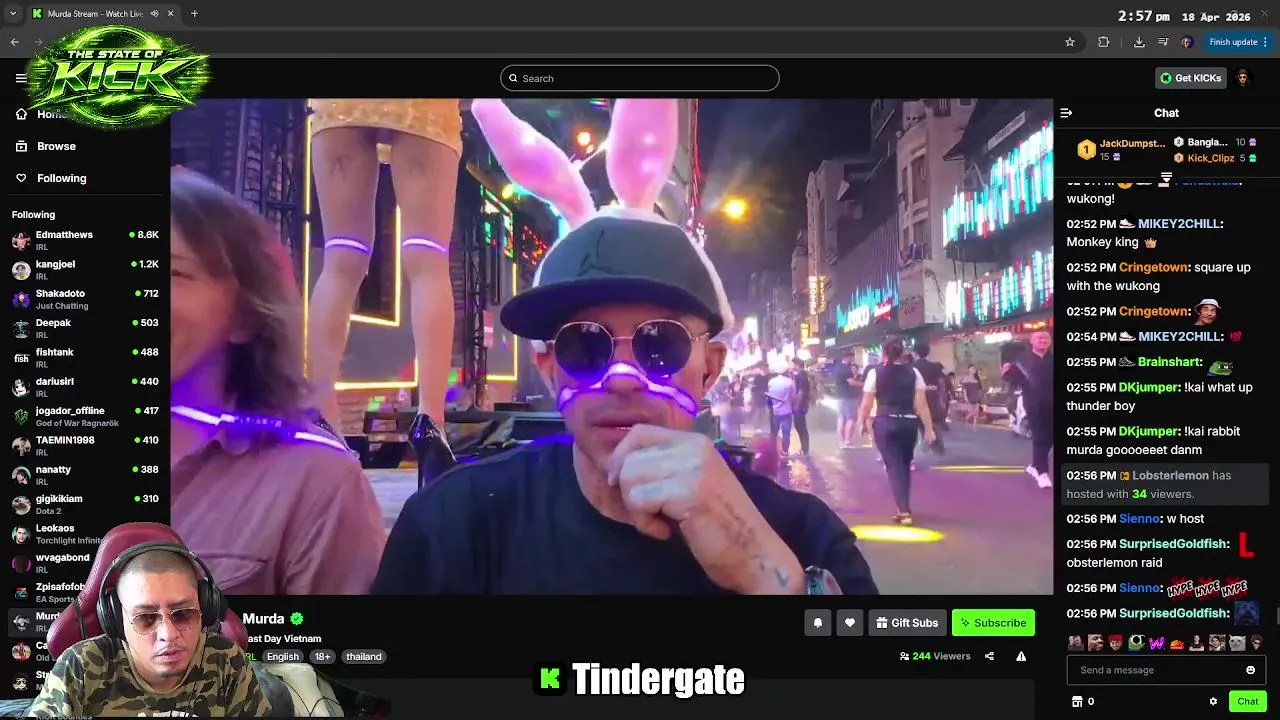Open the browser extensions puzzle icon
Image resolution: width=1280 pixels, height=720 pixels.
(1104, 42)
